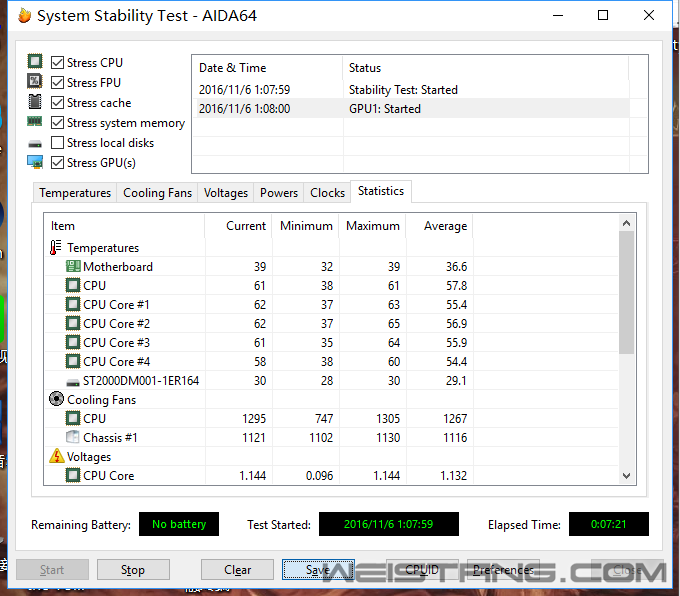Open the Cooling Fans tab
Image resolution: width=680 pixels, height=596 pixels.
pyautogui.click(x=157, y=193)
